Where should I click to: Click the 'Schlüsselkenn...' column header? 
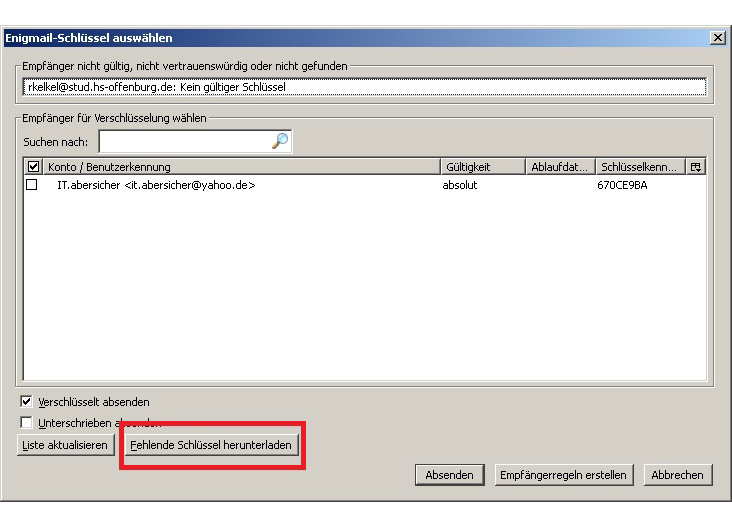tap(640, 167)
